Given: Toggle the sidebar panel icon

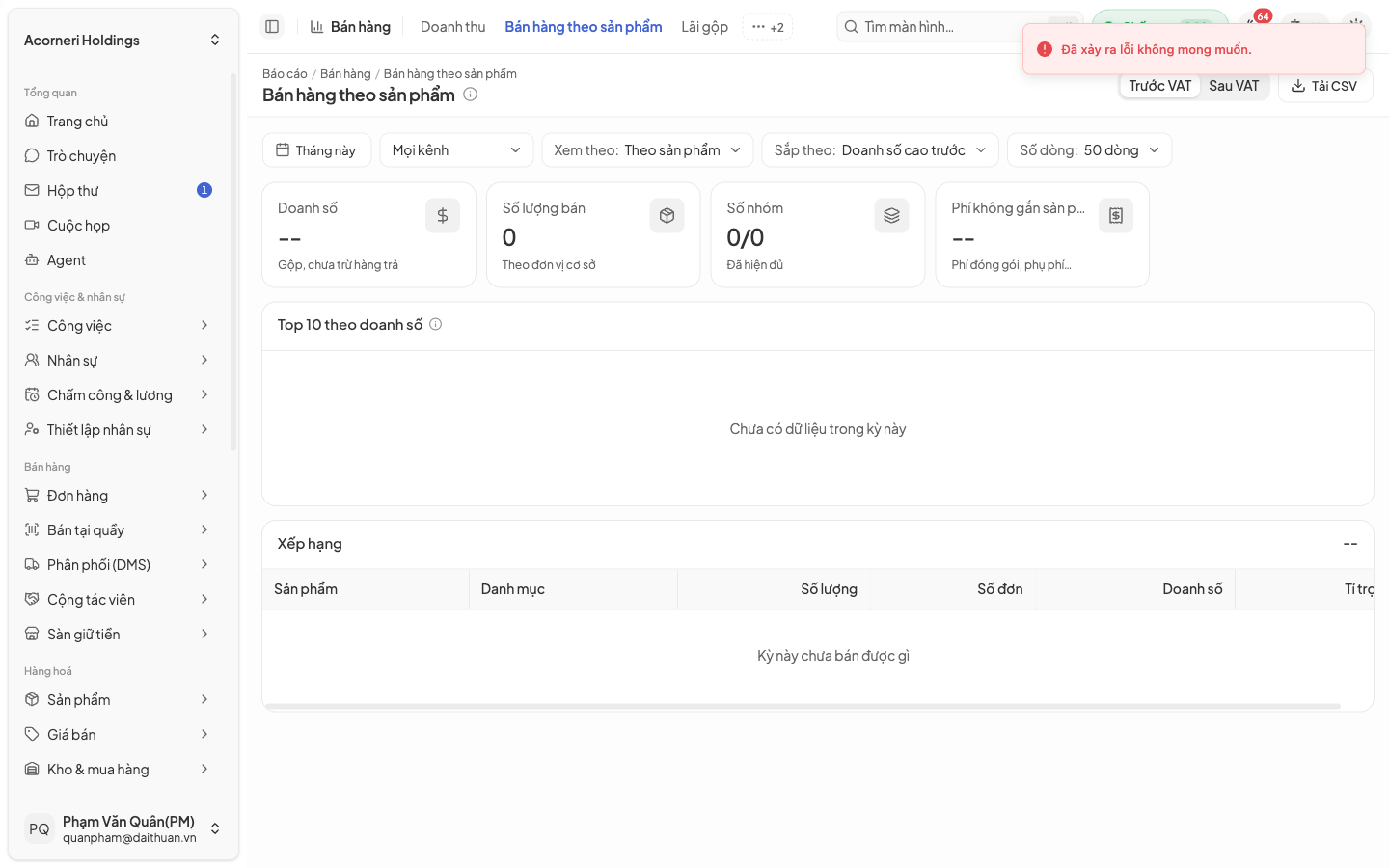Looking at the screenshot, I should point(272,27).
